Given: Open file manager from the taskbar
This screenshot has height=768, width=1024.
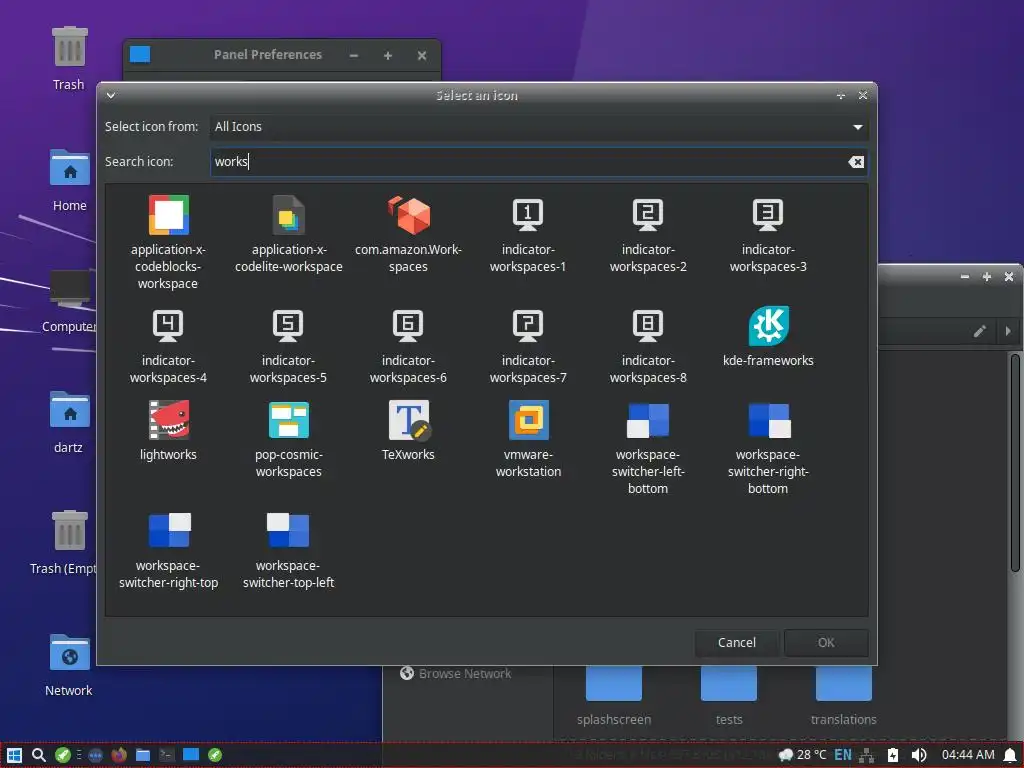Looking at the screenshot, I should (143, 755).
